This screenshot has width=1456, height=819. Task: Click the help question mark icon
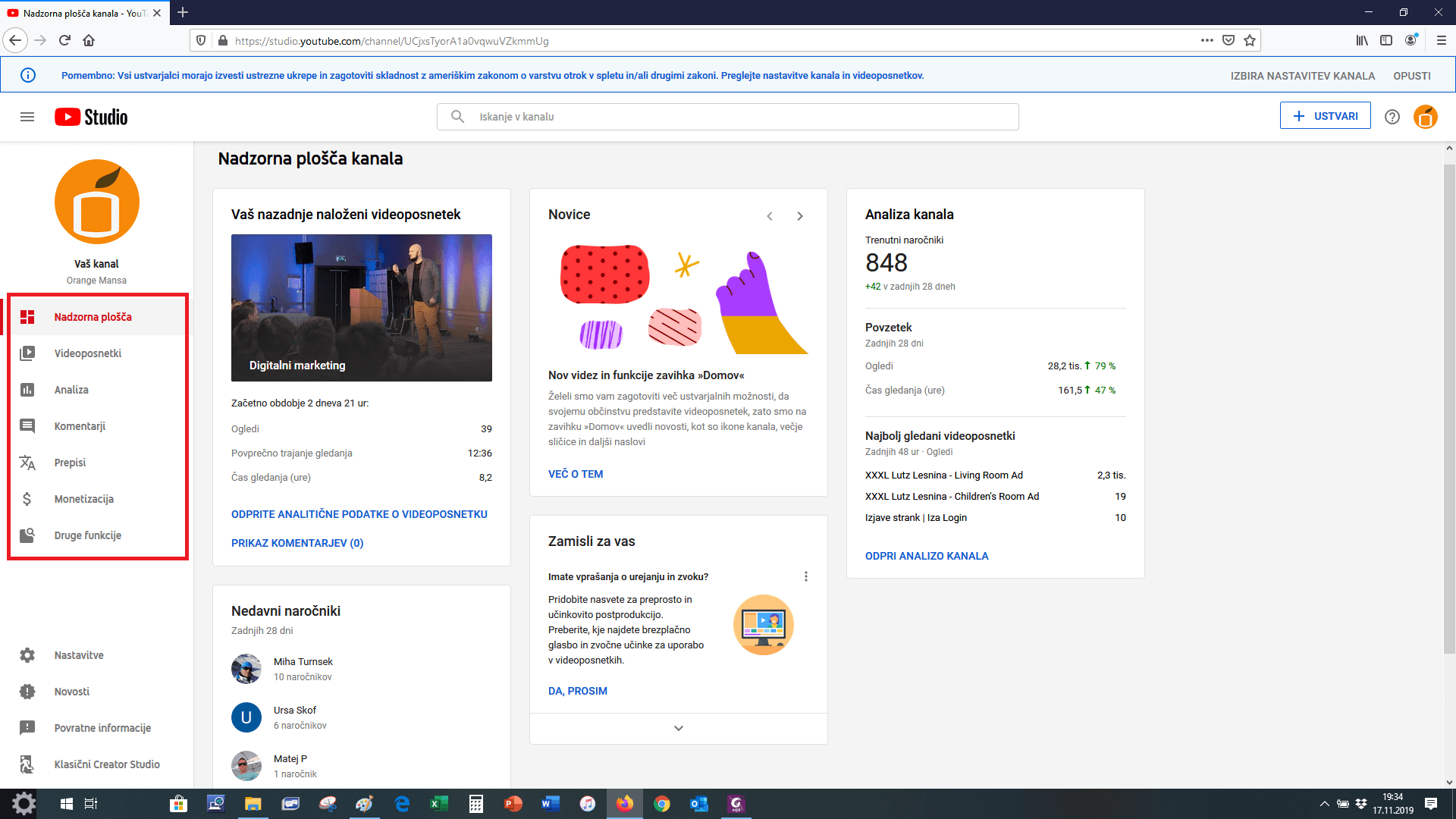click(x=1392, y=117)
